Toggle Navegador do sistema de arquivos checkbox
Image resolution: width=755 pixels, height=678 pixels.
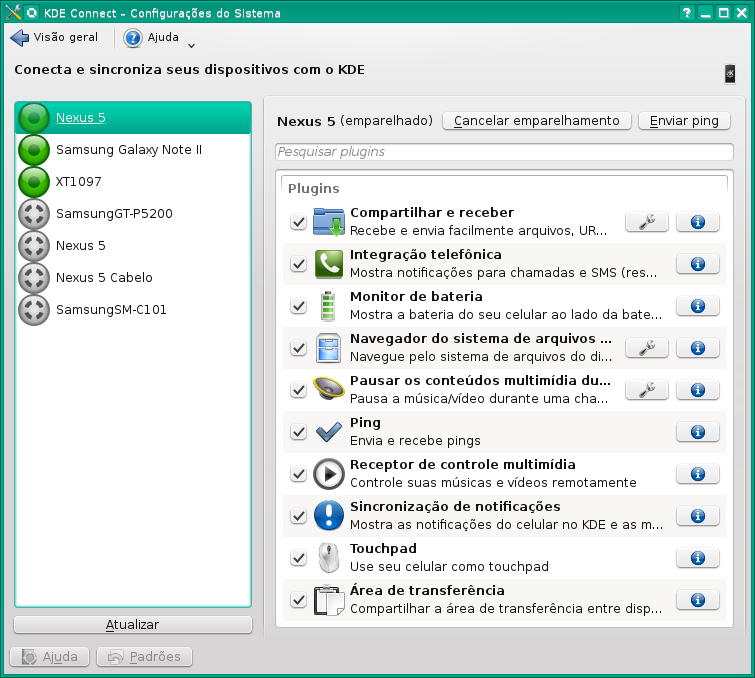pyautogui.click(x=299, y=348)
